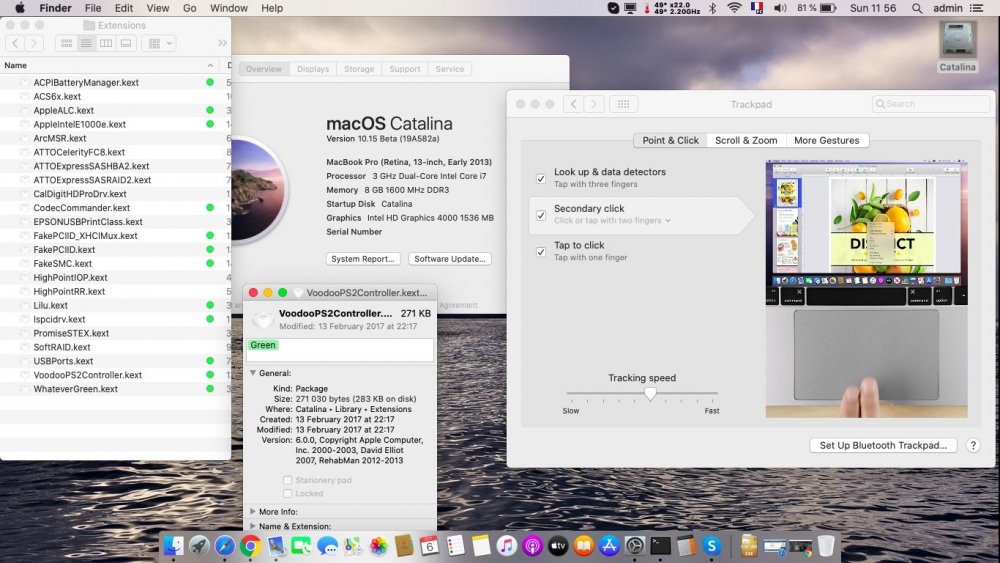The height and width of the screenshot is (563, 1000).
Task: Switch to the Scroll & Zoom tab
Action: click(745, 141)
